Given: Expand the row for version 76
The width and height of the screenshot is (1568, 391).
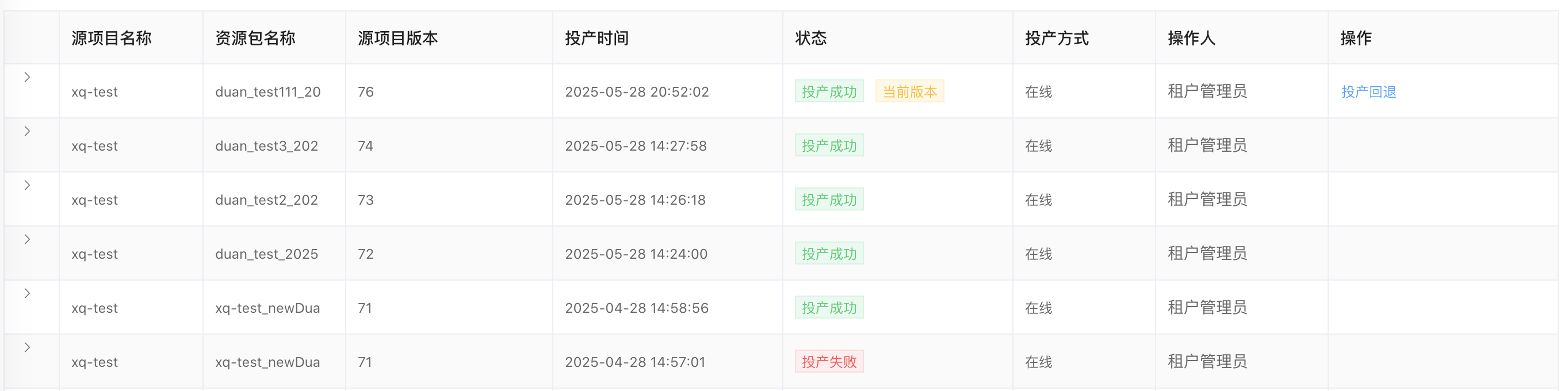Looking at the screenshot, I should pyautogui.click(x=28, y=77).
